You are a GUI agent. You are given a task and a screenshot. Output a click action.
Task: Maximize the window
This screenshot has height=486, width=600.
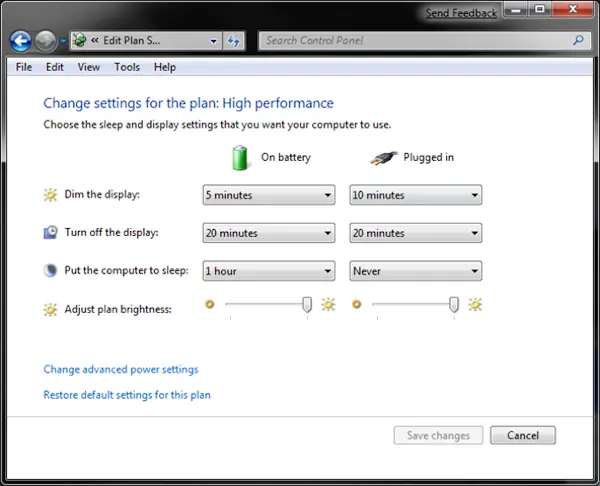[x=540, y=10]
